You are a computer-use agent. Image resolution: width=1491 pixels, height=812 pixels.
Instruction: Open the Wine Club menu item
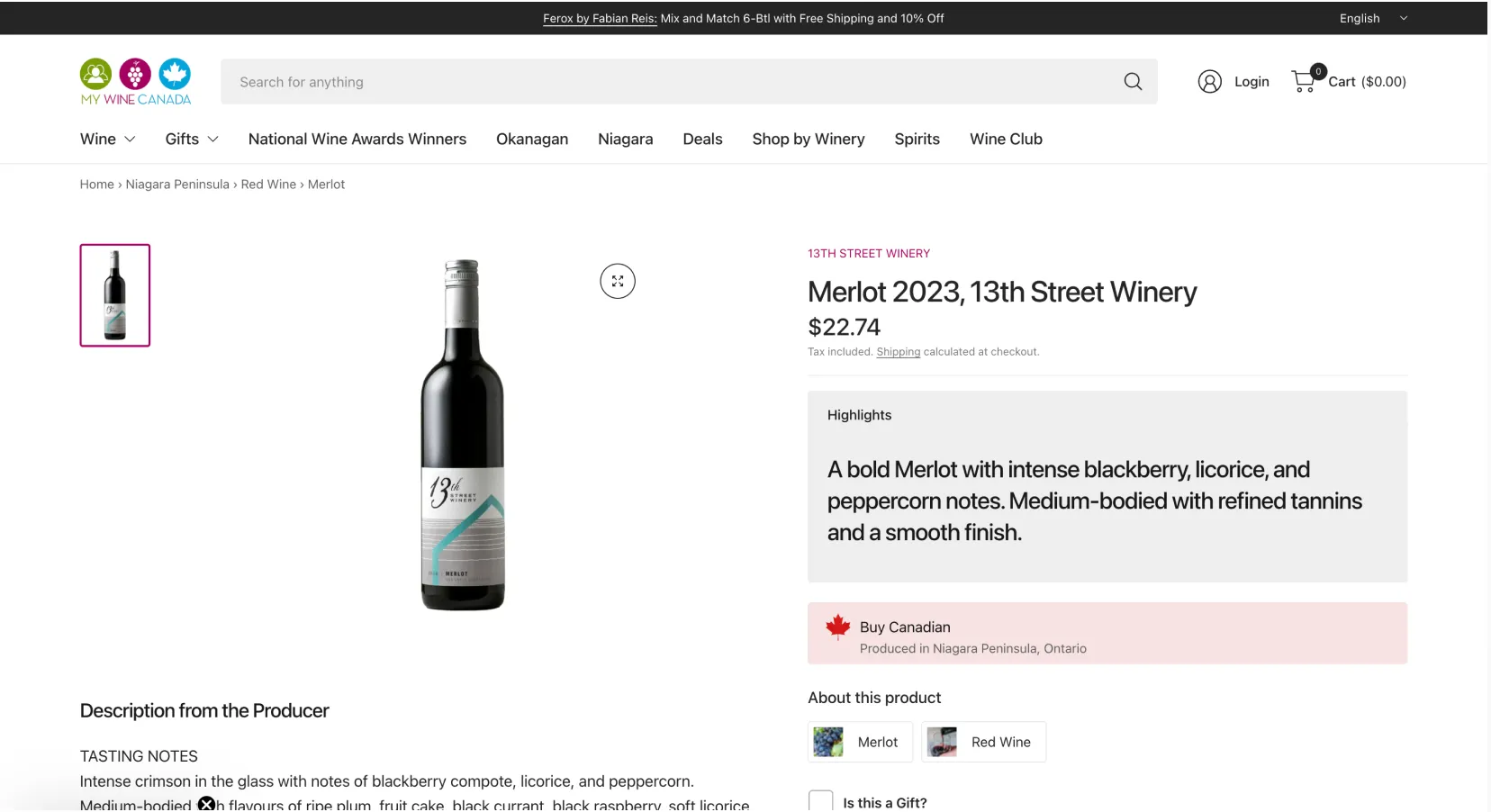1006,140
